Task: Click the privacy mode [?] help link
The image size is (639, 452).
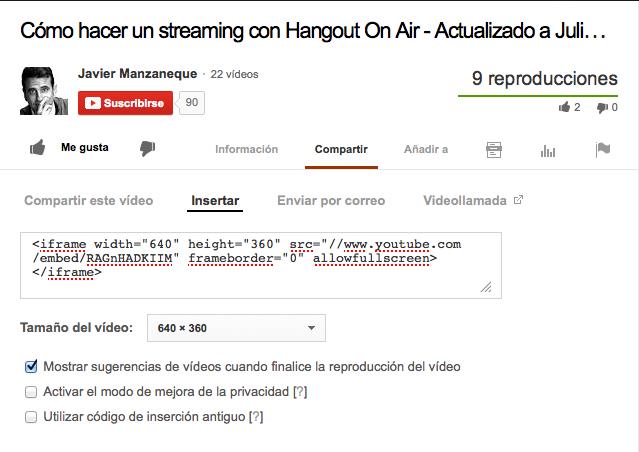Action: [x=300, y=392]
